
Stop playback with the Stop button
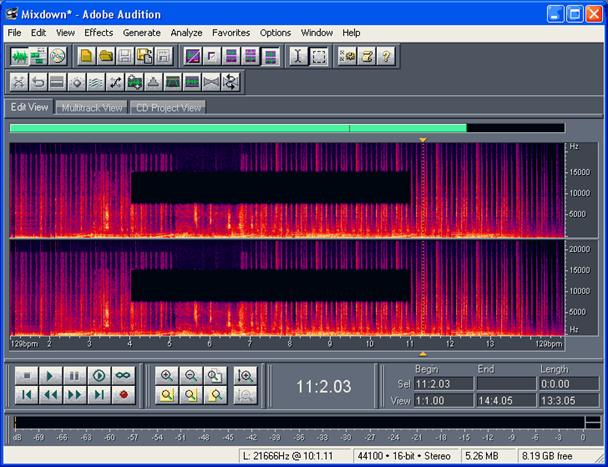pyautogui.click(x=27, y=376)
